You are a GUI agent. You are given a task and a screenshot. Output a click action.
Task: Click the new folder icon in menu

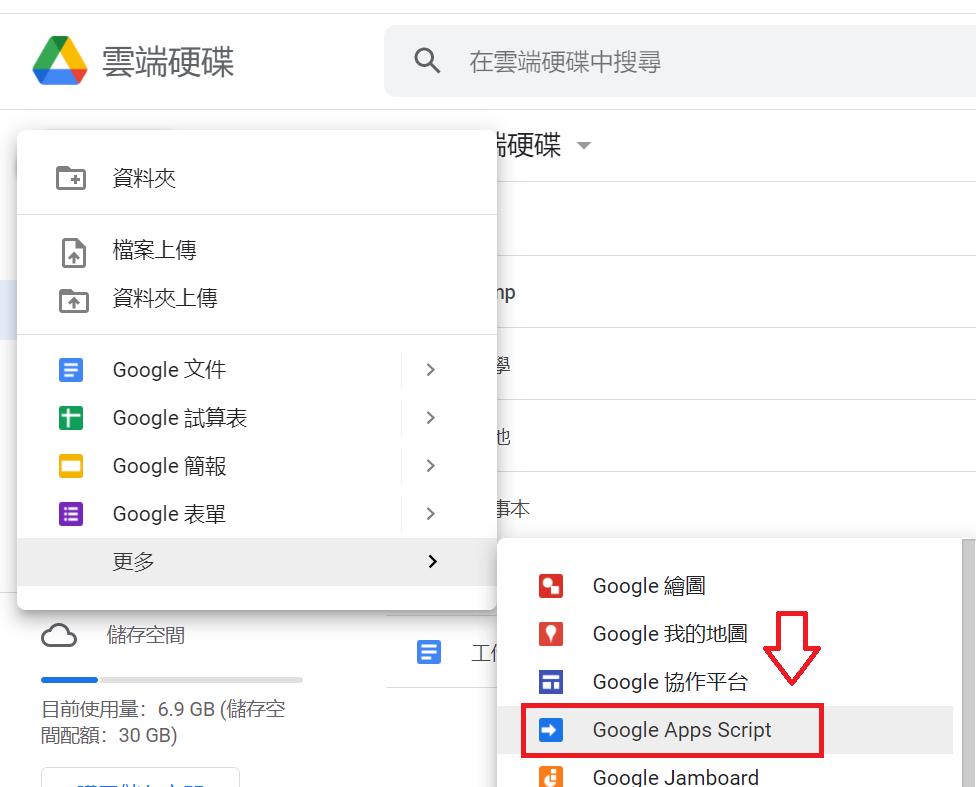[71, 178]
